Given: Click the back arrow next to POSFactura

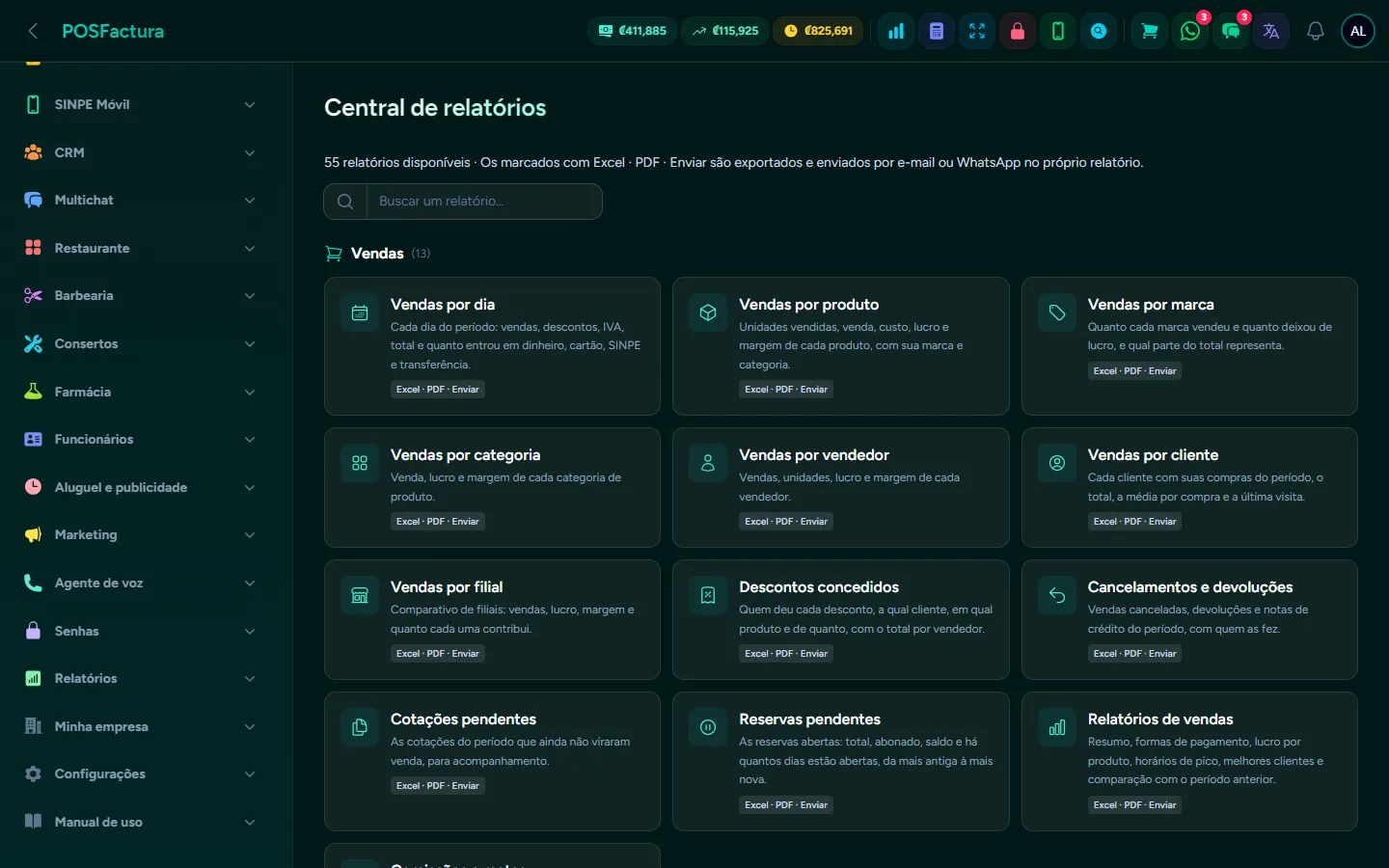Looking at the screenshot, I should pos(33,31).
